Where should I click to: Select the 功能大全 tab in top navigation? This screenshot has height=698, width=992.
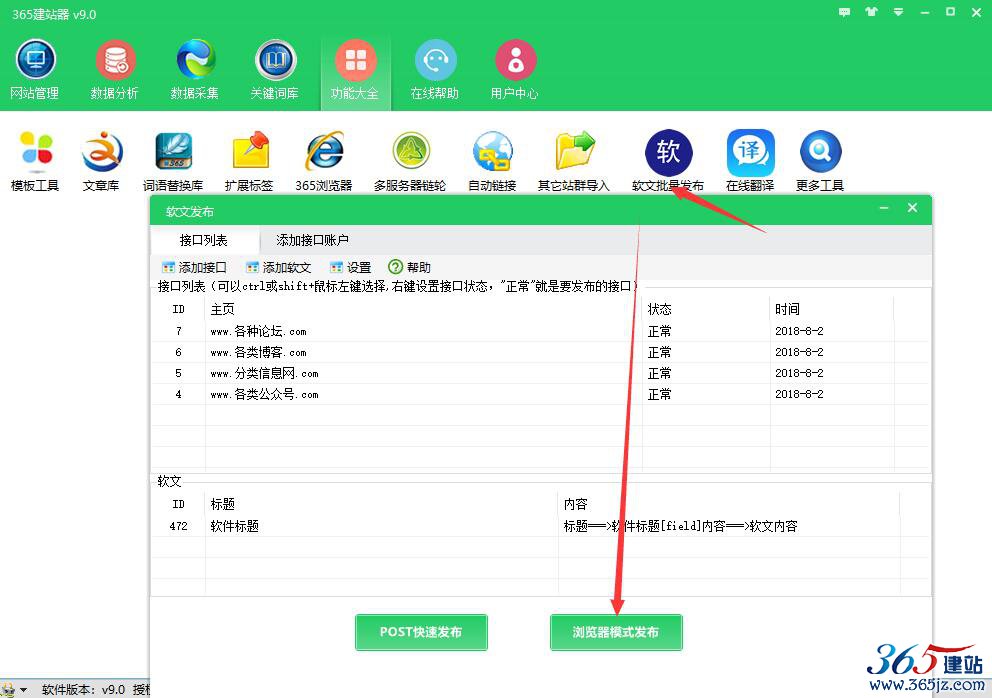(x=355, y=70)
